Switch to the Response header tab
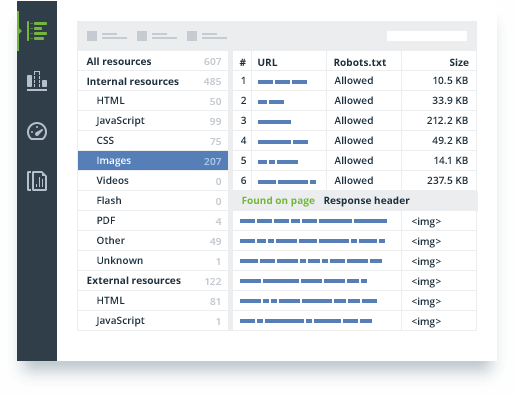Image resolution: width=514 pixels, height=394 pixels. [x=367, y=200]
